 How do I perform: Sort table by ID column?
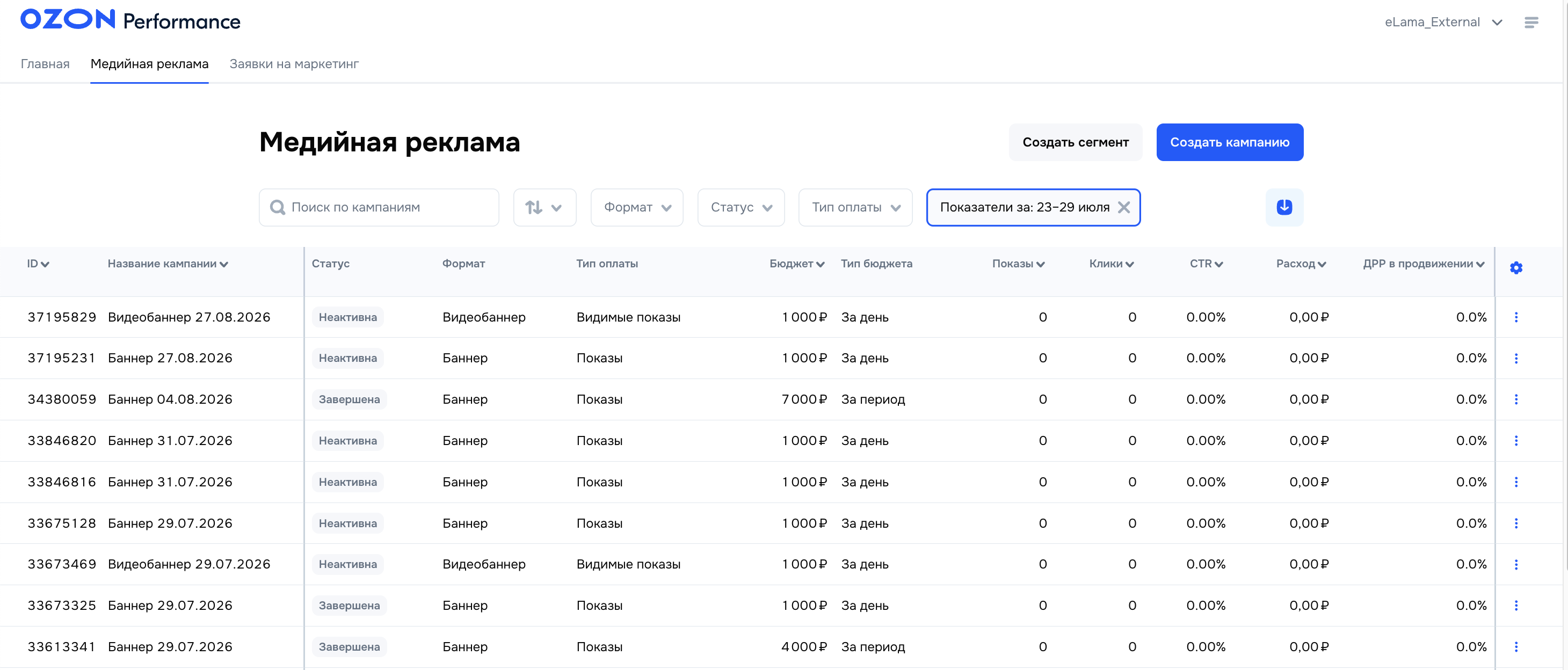coord(38,264)
